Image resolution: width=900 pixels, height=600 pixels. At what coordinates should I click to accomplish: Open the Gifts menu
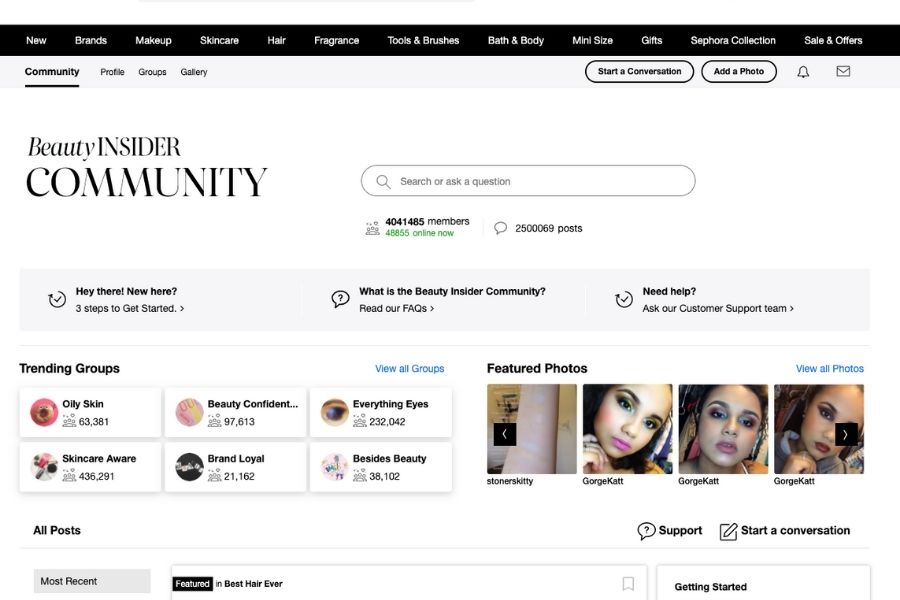click(651, 40)
